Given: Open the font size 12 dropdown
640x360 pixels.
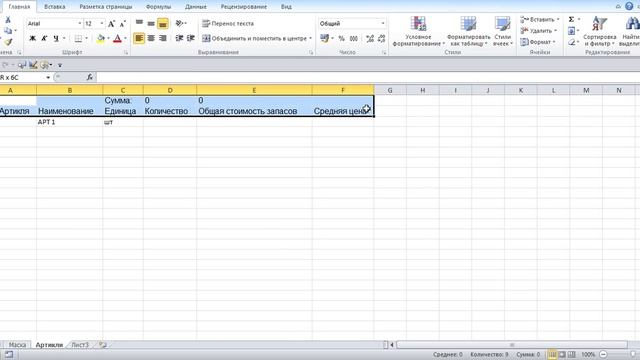Looking at the screenshot, I should tap(102, 24).
